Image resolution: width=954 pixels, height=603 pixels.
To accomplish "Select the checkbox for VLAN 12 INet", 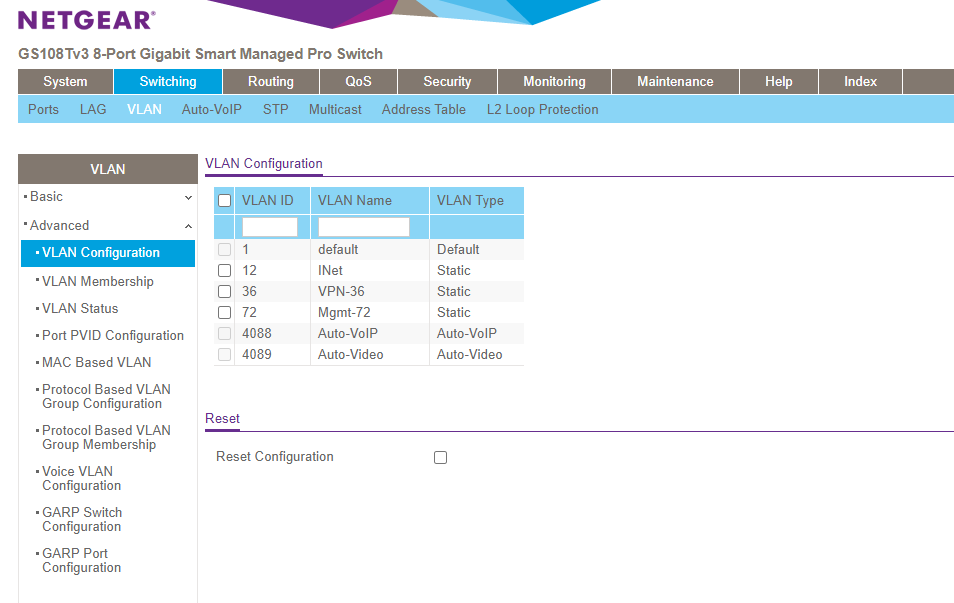I will (x=224, y=271).
